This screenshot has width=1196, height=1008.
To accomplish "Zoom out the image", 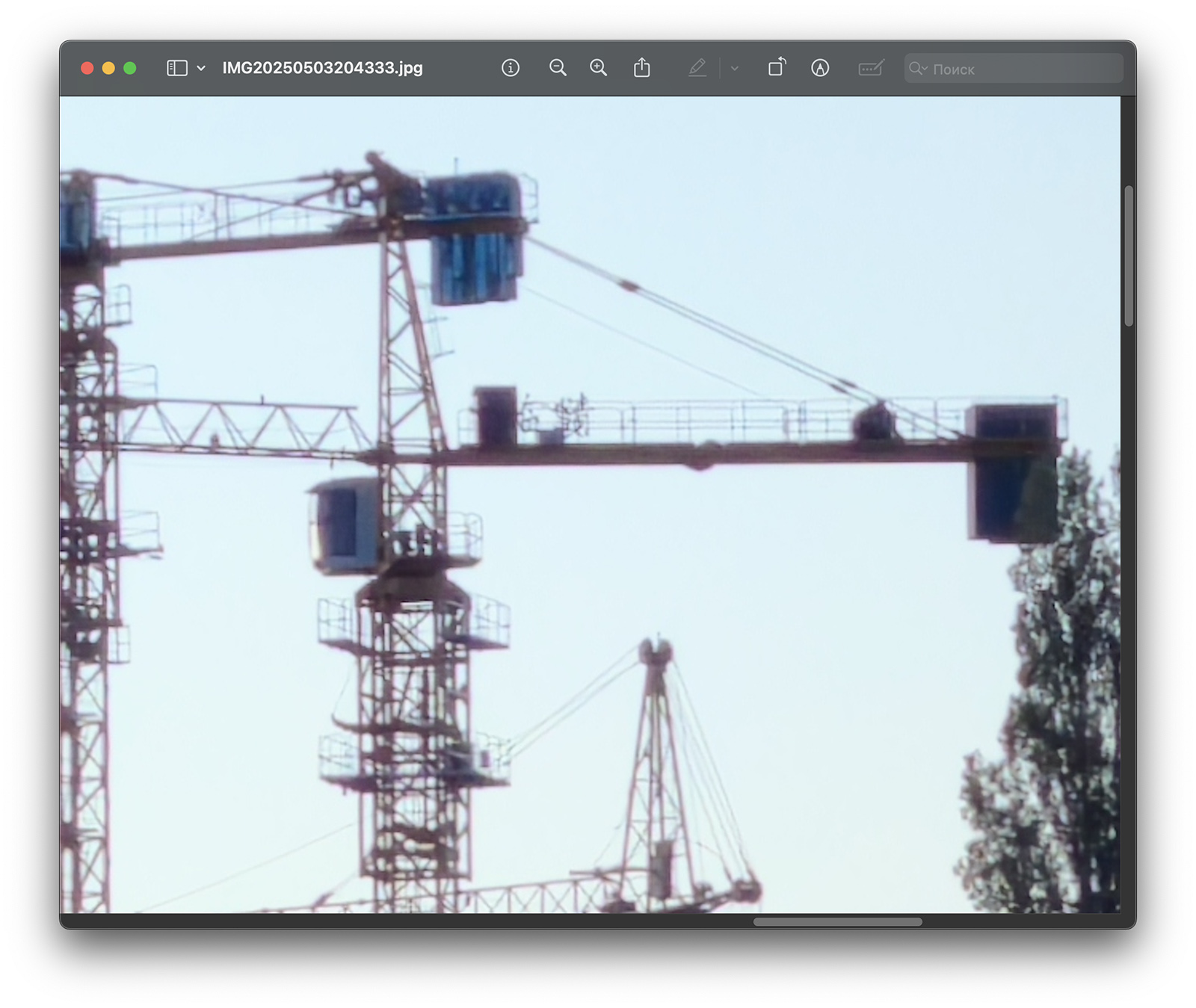I will pos(558,68).
